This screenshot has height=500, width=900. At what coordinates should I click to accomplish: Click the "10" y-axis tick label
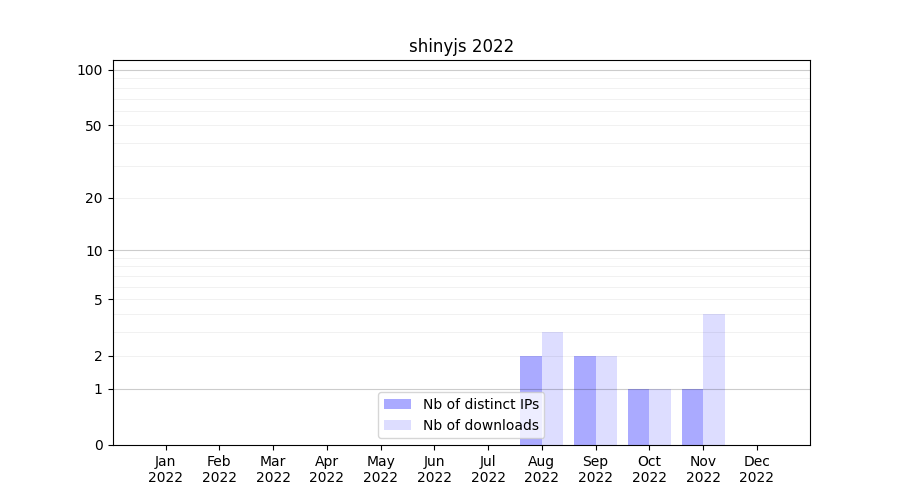point(94,251)
